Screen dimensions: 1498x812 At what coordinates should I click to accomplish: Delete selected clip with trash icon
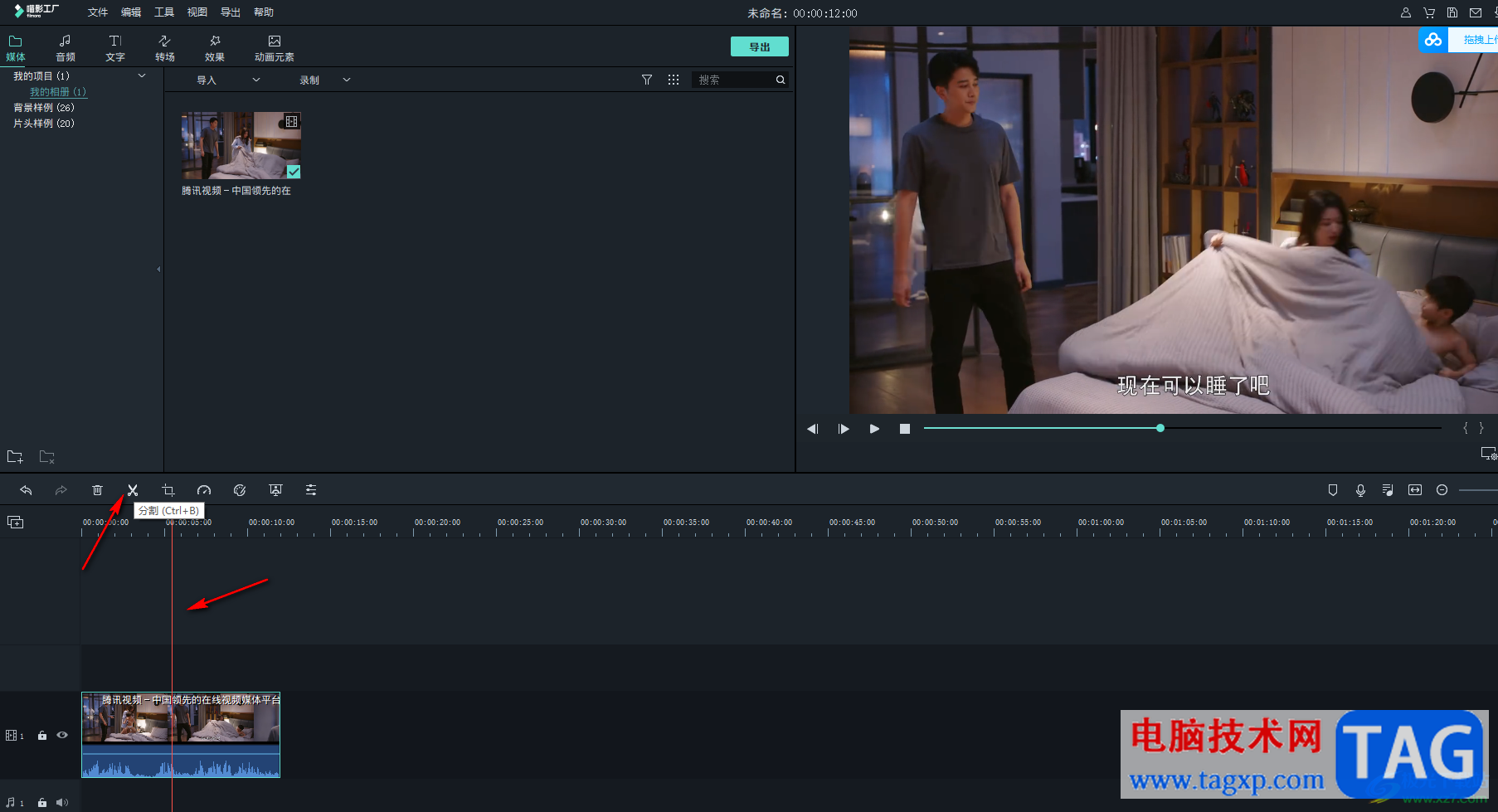click(x=97, y=490)
